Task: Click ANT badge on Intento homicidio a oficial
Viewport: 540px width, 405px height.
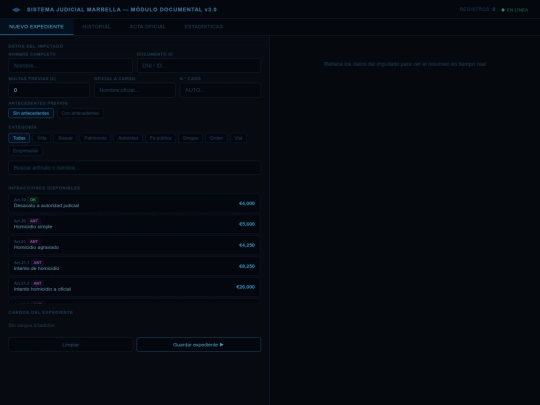Action: point(38,283)
